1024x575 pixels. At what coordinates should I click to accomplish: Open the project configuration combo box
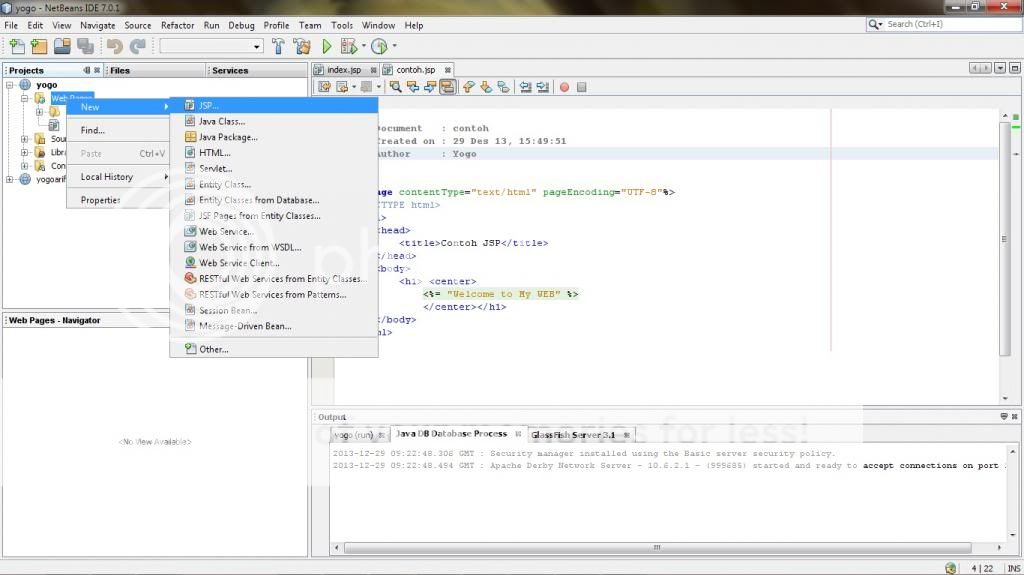[x=210, y=46]
